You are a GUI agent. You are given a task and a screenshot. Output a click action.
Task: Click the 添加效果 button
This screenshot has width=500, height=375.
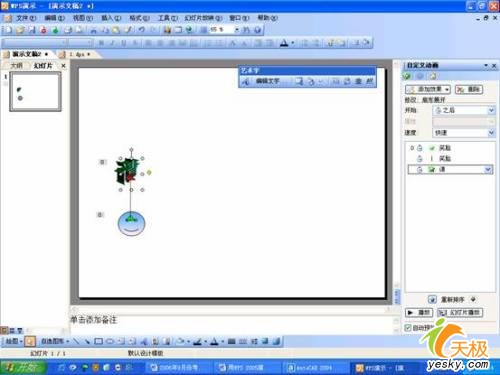pyautogui.click(x=428, y=89)
